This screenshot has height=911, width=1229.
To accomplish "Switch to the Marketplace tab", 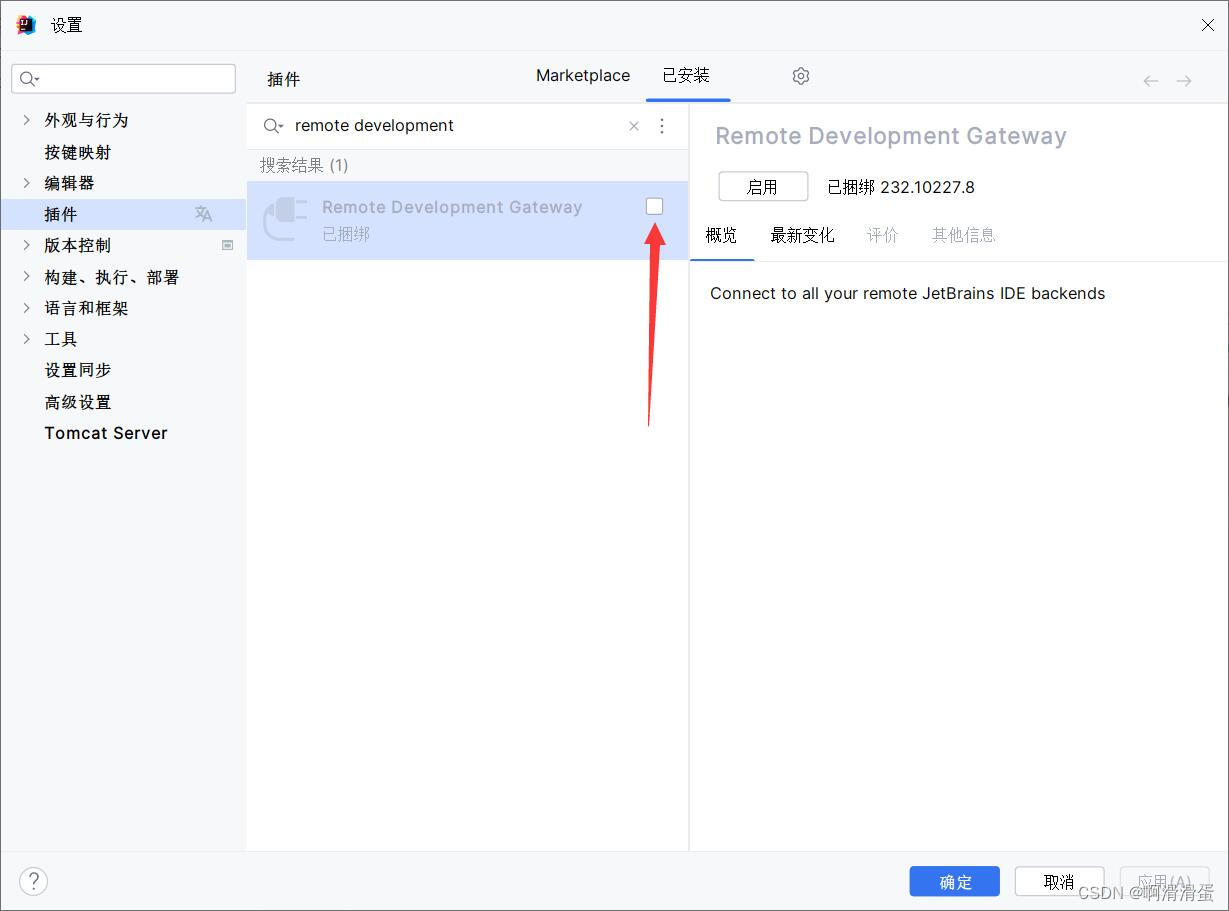I will click(582, 75).
